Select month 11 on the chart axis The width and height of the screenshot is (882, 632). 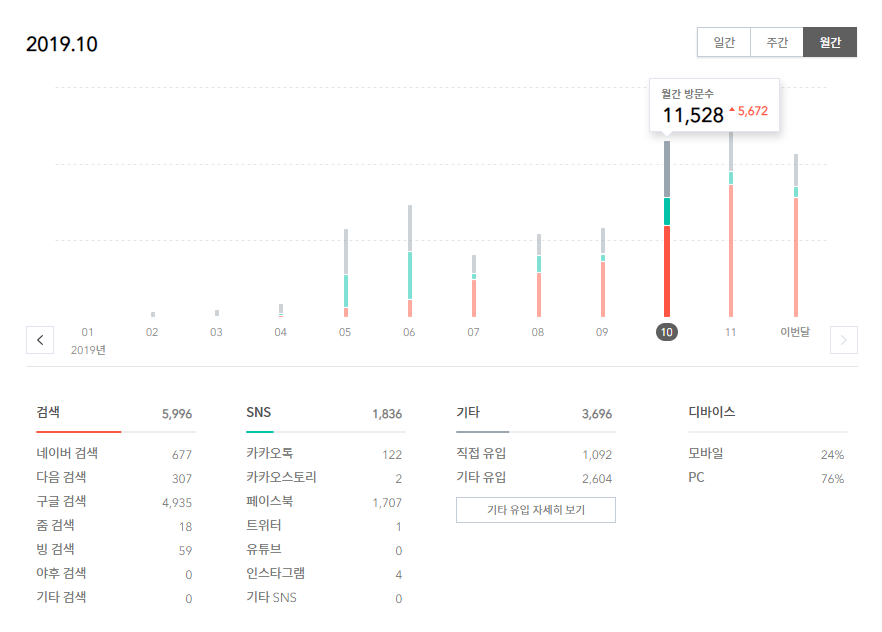730,332
